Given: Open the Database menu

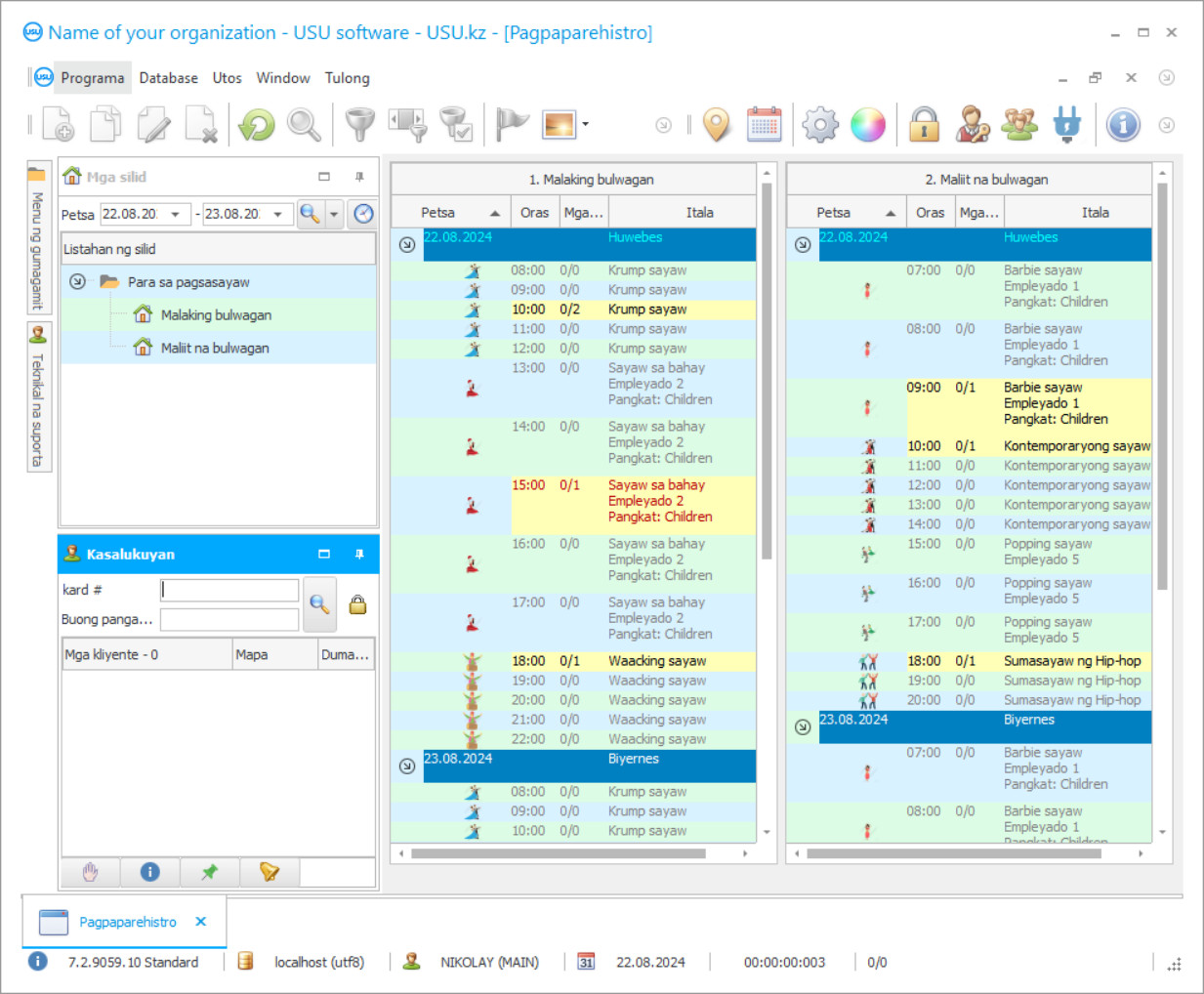Looking at the screenshot, I should coord(168,78).
